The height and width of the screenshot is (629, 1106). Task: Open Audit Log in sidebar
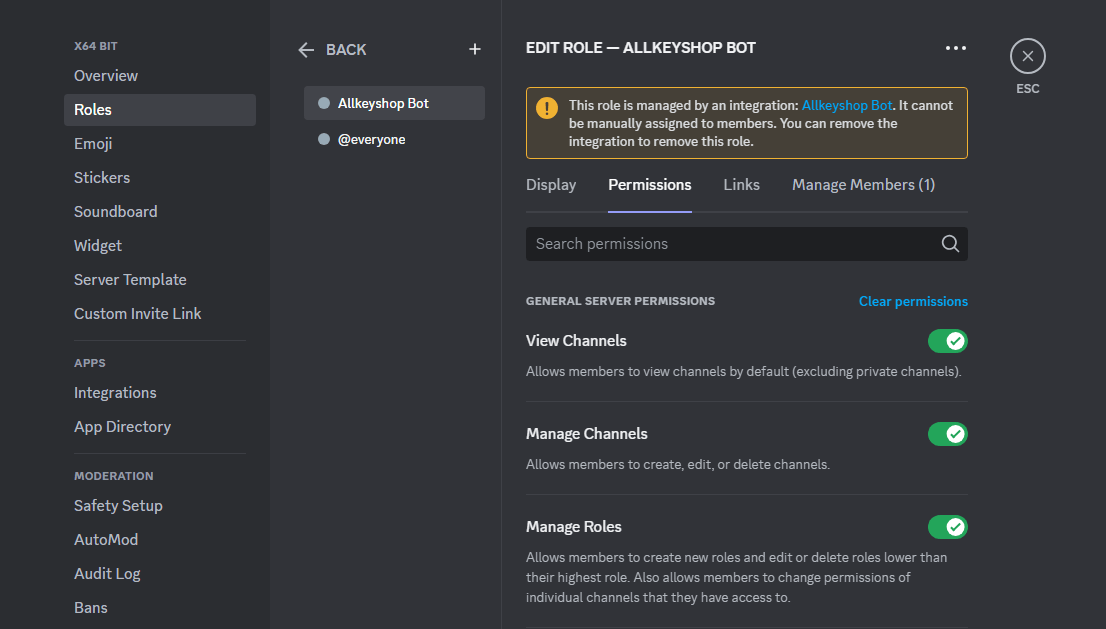pos(107,574)
